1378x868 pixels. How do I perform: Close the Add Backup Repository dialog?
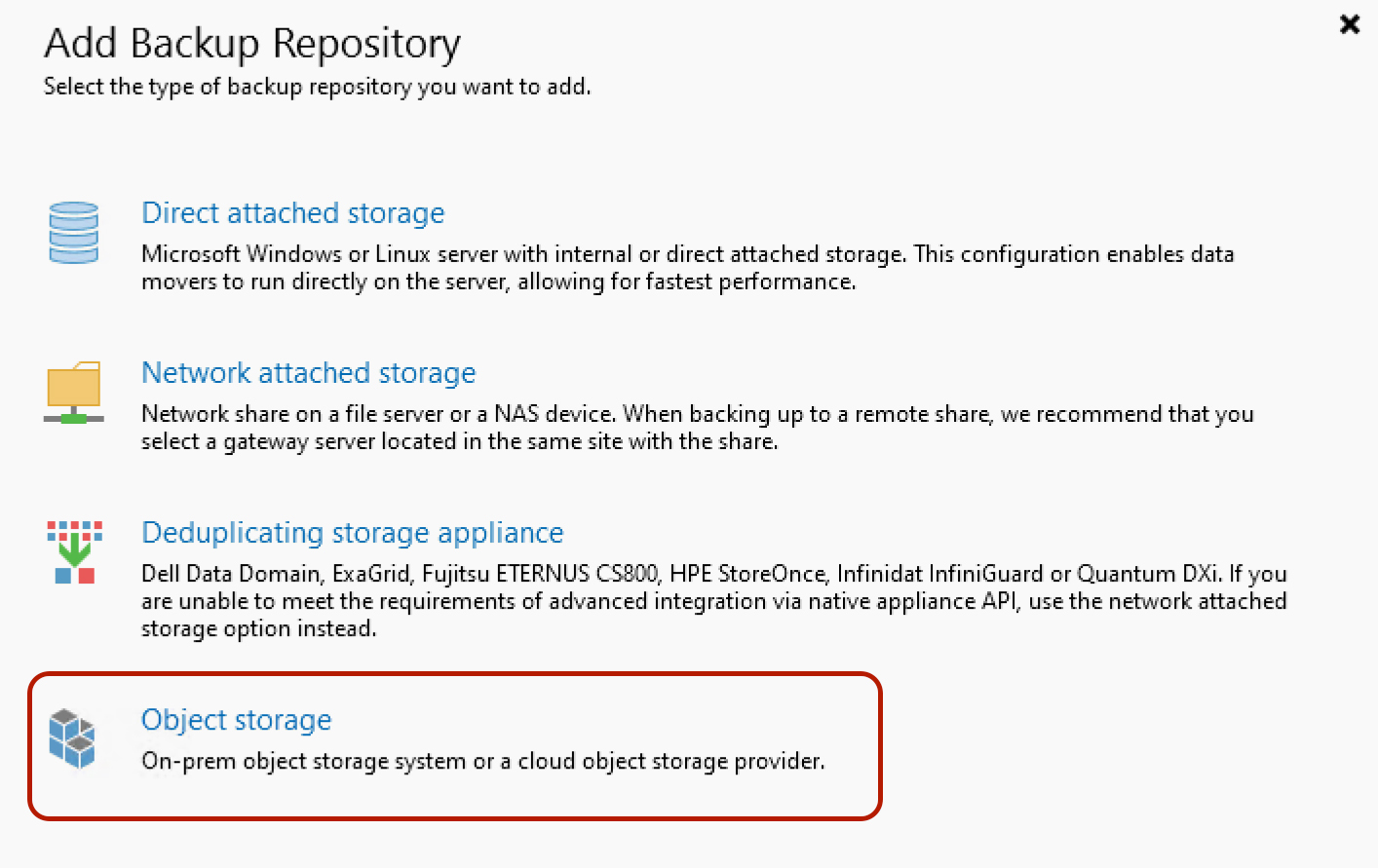(x=1350, y=24)
